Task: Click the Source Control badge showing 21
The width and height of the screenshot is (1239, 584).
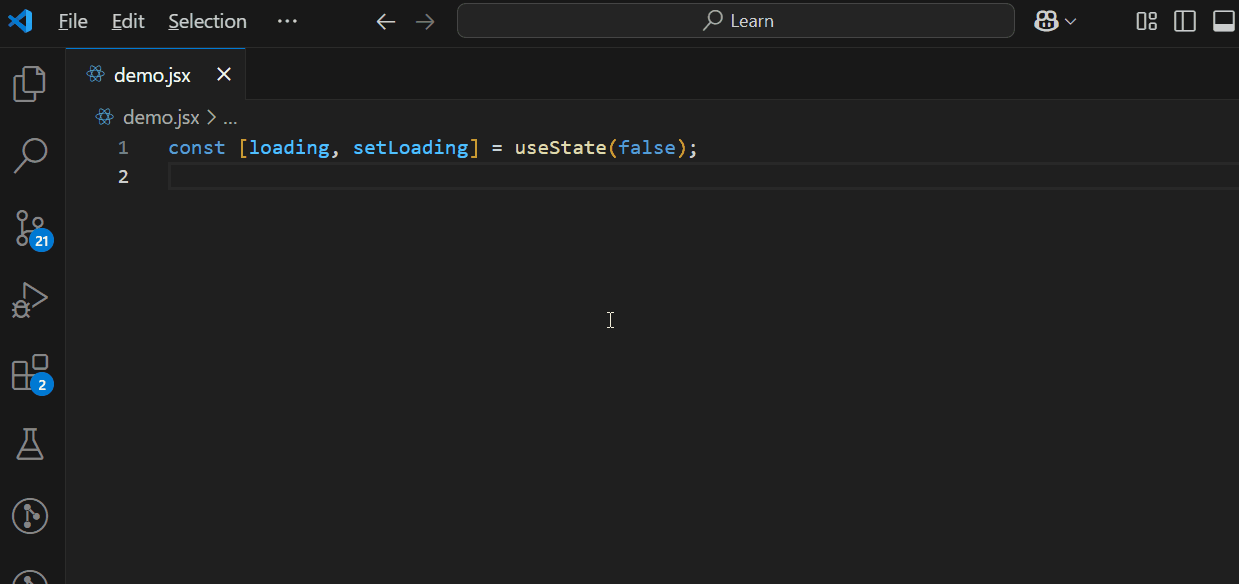Action: [41, 240]
